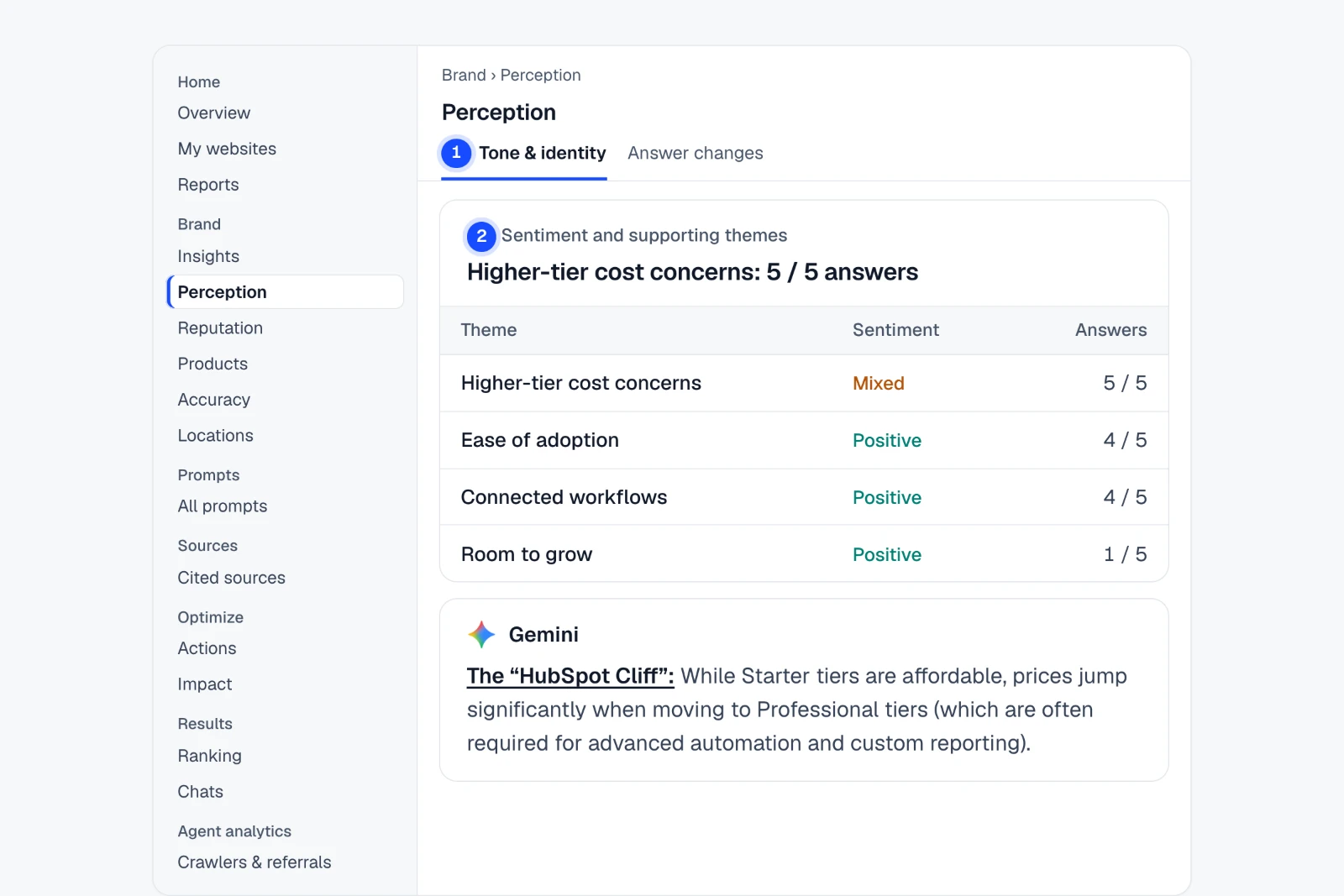Go to Reports in the sidebar
This screenshot has width=1344, height=896.
(208, 185)
